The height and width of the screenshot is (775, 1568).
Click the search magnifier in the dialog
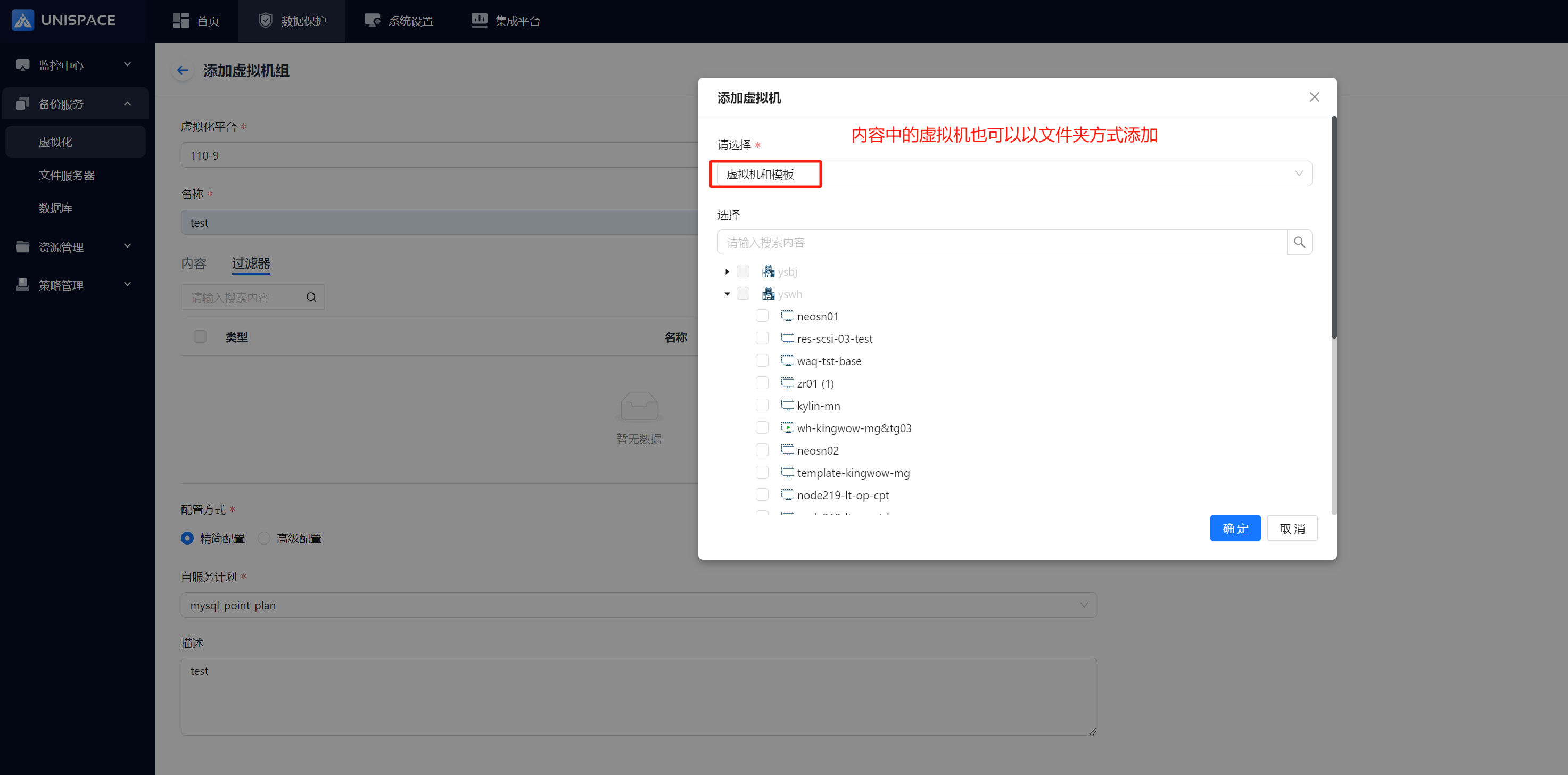(x=1299, y=242)
